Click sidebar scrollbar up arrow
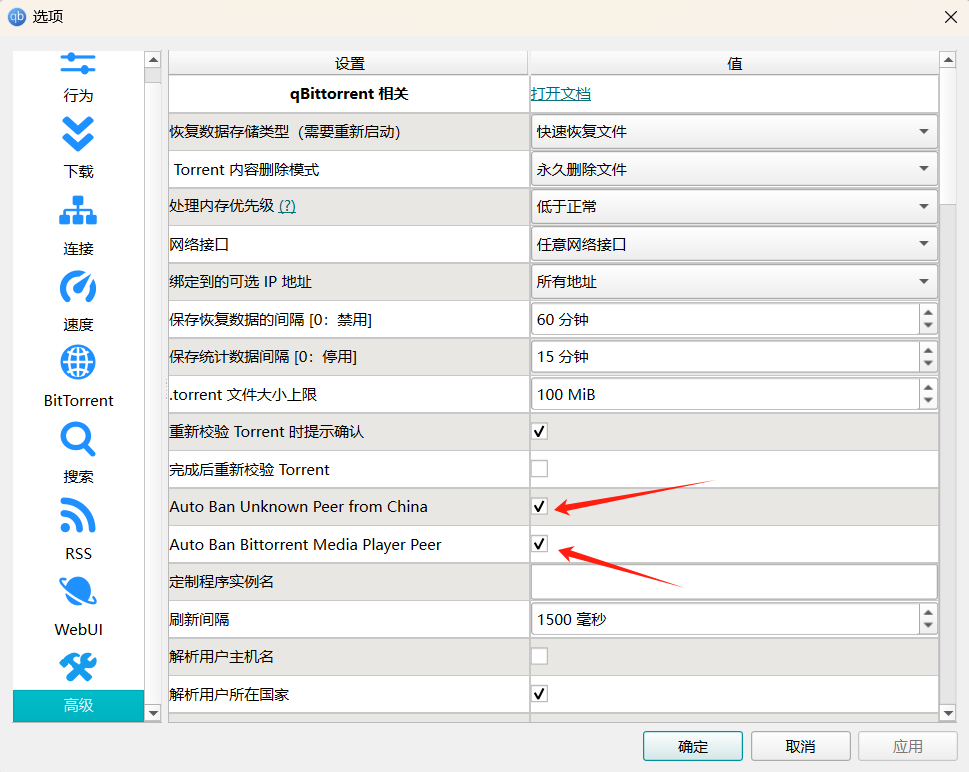The image size is (969, 772). tap(153, 60)
